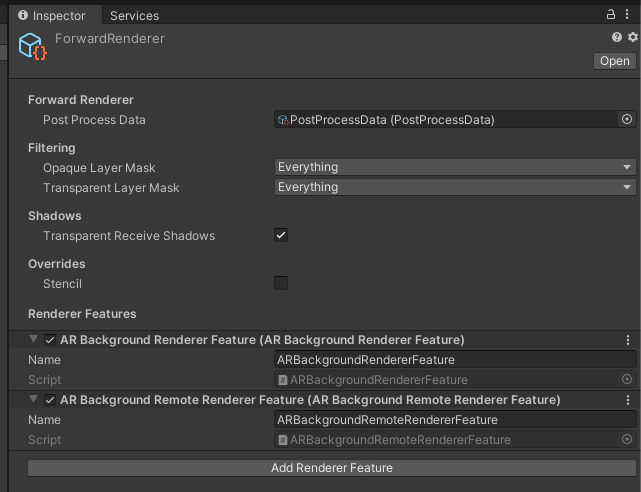This screenshot has width=641, height=492.
Task: Disable the AR Background Renderer Feature checkbox
Action: [x=50, y=340]
